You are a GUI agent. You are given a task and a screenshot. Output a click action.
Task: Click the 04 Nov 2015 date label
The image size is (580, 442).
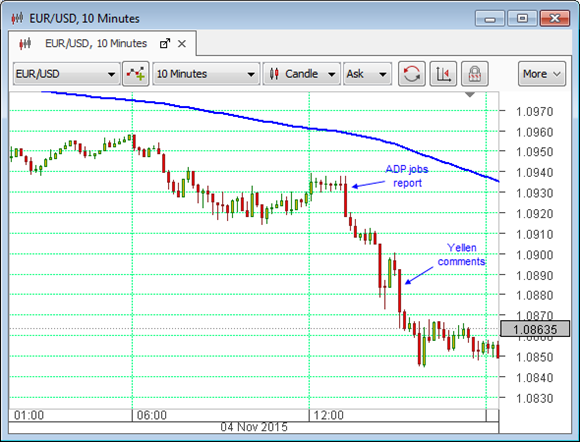tap(254, 427)
